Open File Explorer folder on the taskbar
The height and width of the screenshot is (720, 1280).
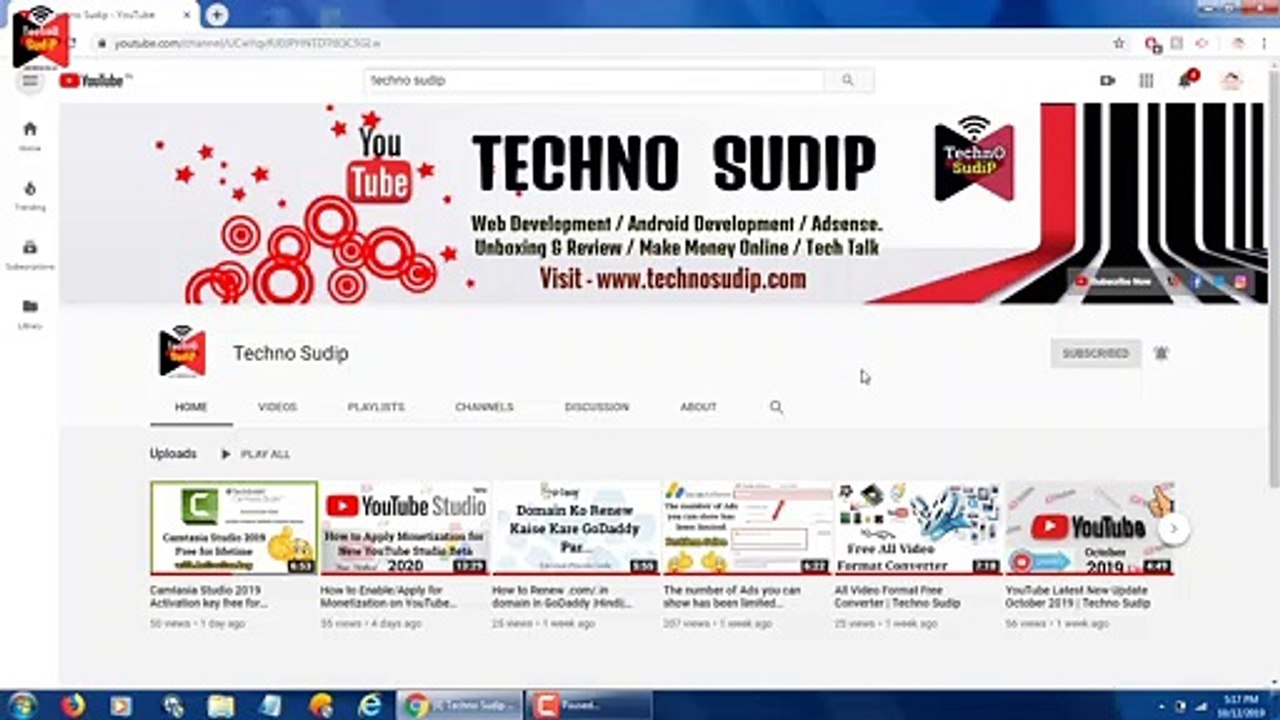221,705
